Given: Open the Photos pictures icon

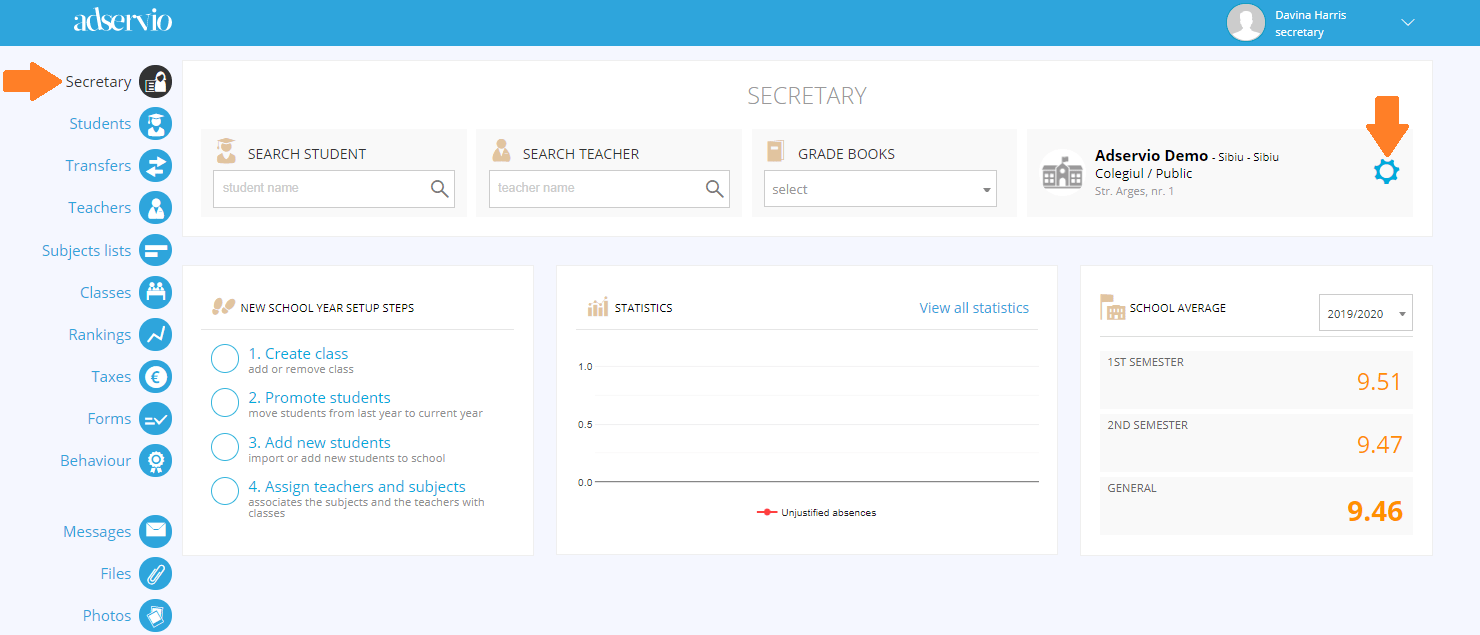Looking at the screenshot, I should (x=155, y=615).
